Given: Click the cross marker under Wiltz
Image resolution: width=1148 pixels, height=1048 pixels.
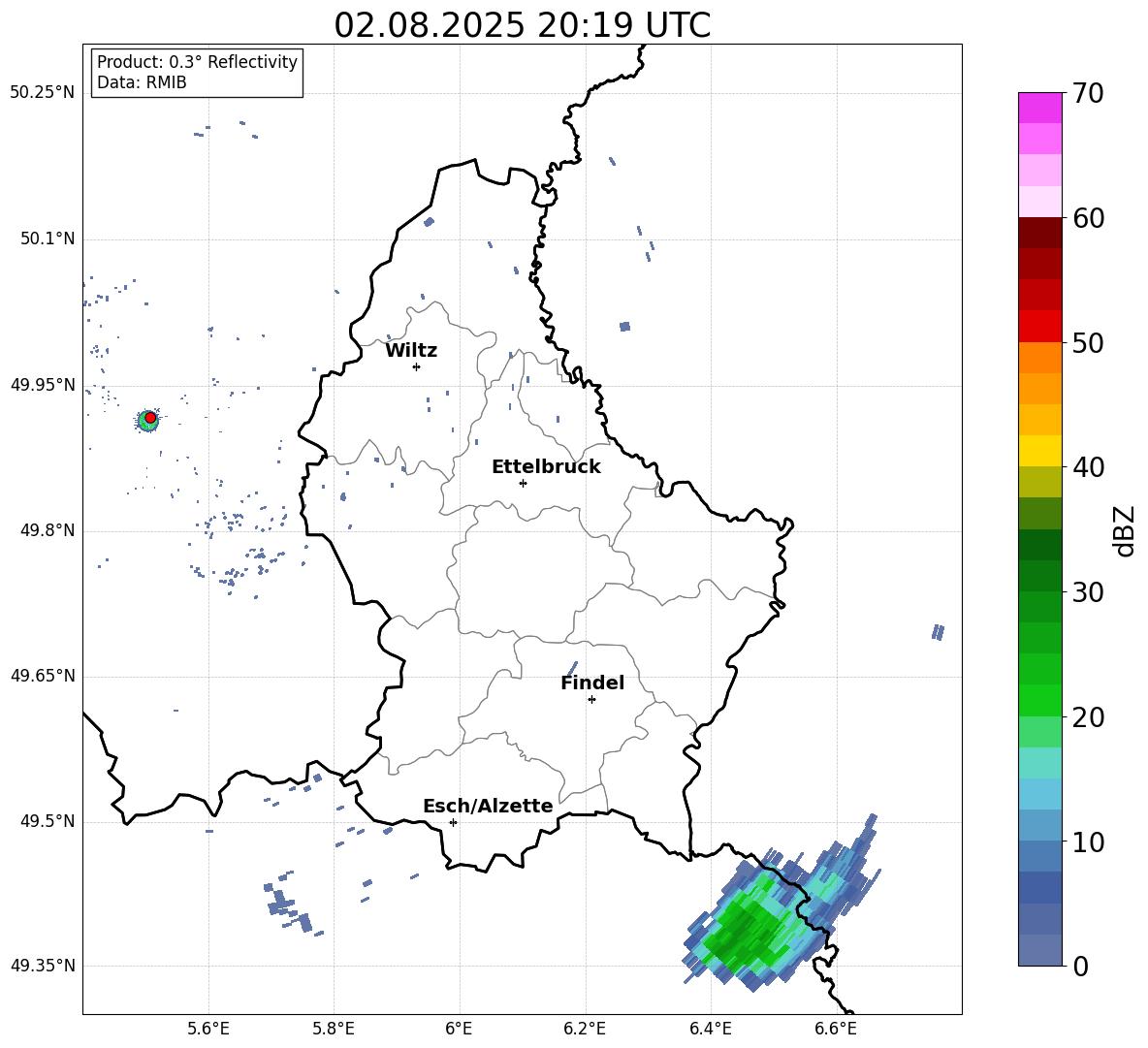Looking at the screenshot, I should (x=416, y=366).
